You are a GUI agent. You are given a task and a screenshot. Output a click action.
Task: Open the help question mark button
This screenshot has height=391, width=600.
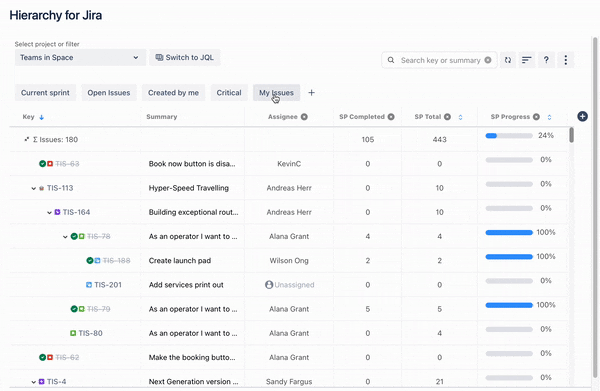[546, 60]
